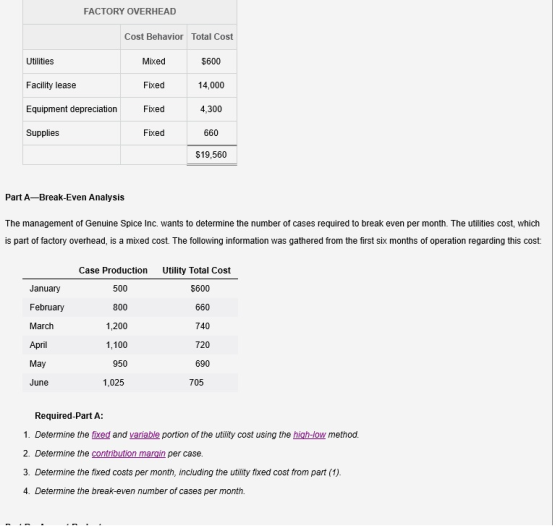Select the $19,560 factory overhead total
Image resolution: width=560 pixels, height=531 pixels.
(211, 155)
